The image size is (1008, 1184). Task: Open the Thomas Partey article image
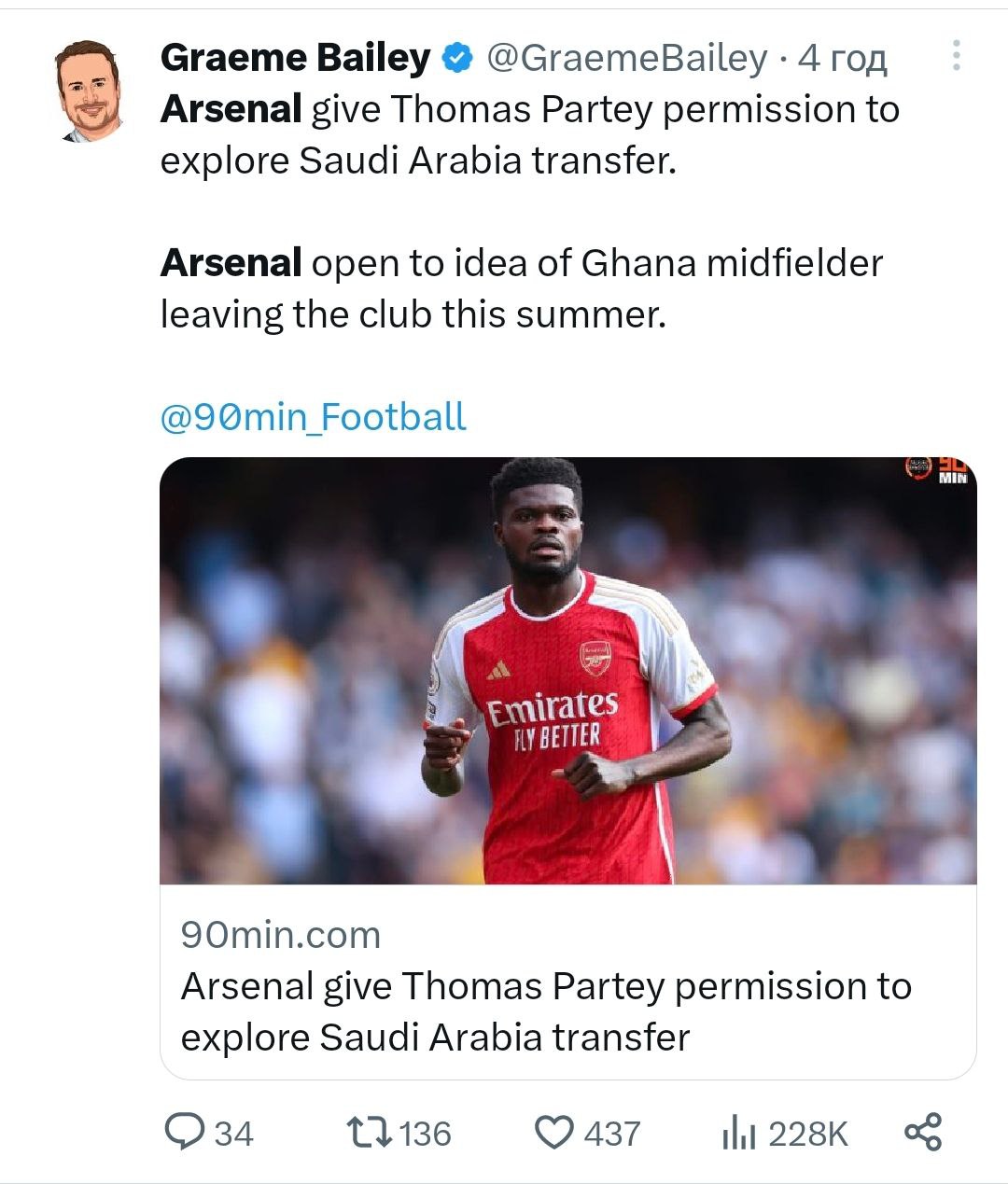tap(567, 670)
